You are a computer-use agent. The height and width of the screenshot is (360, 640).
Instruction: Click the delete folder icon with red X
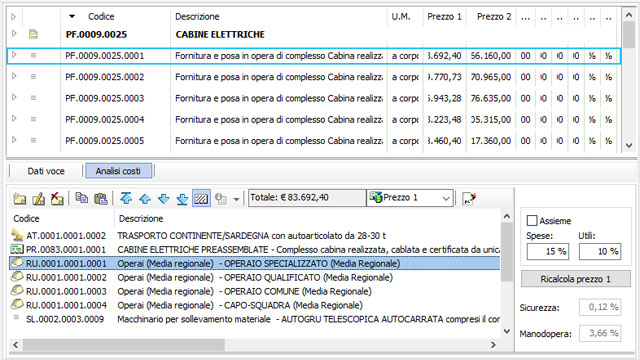point(57,199)
